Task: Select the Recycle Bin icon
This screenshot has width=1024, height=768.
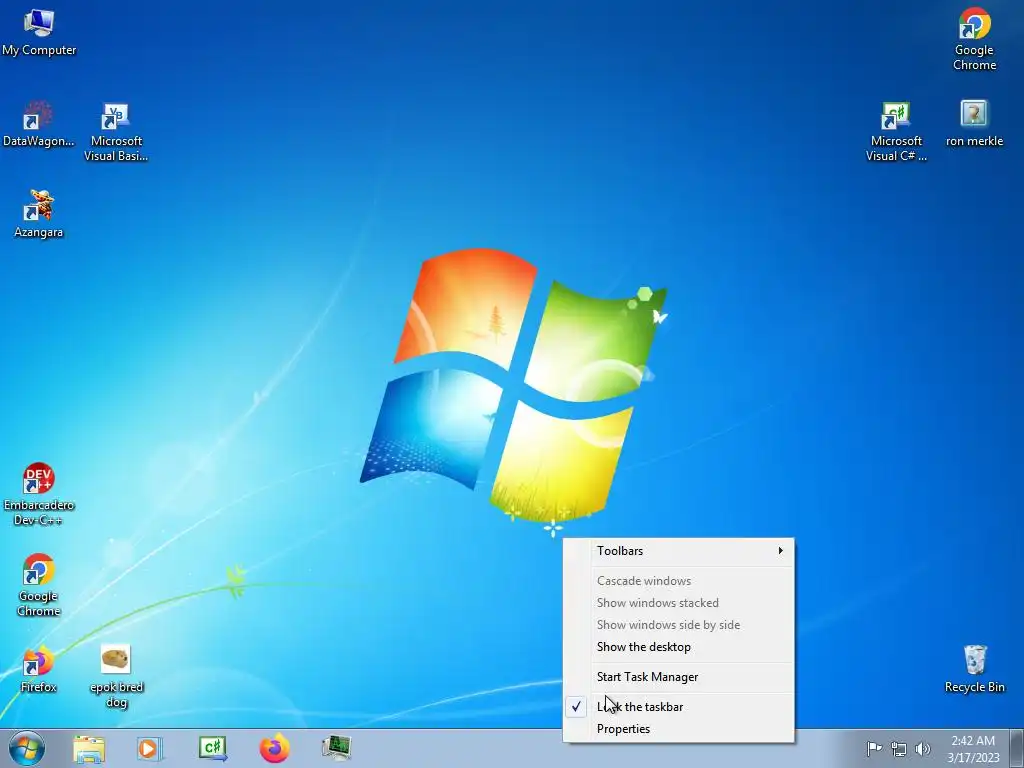Action: [974, 669]
